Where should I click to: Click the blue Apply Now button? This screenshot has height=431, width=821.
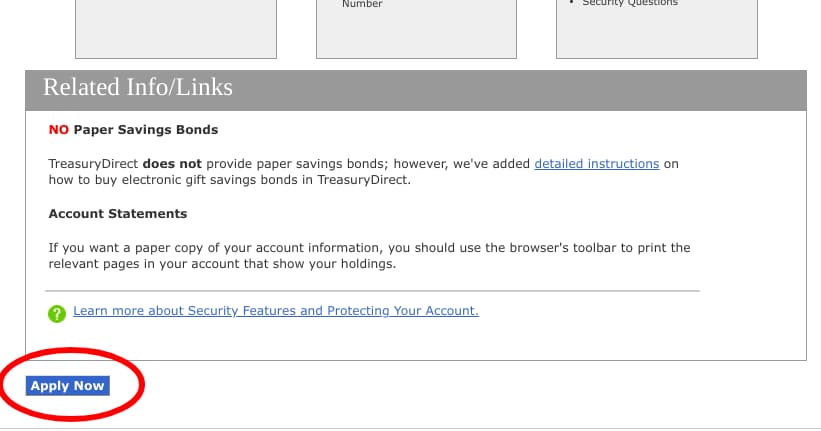(68, 386)
